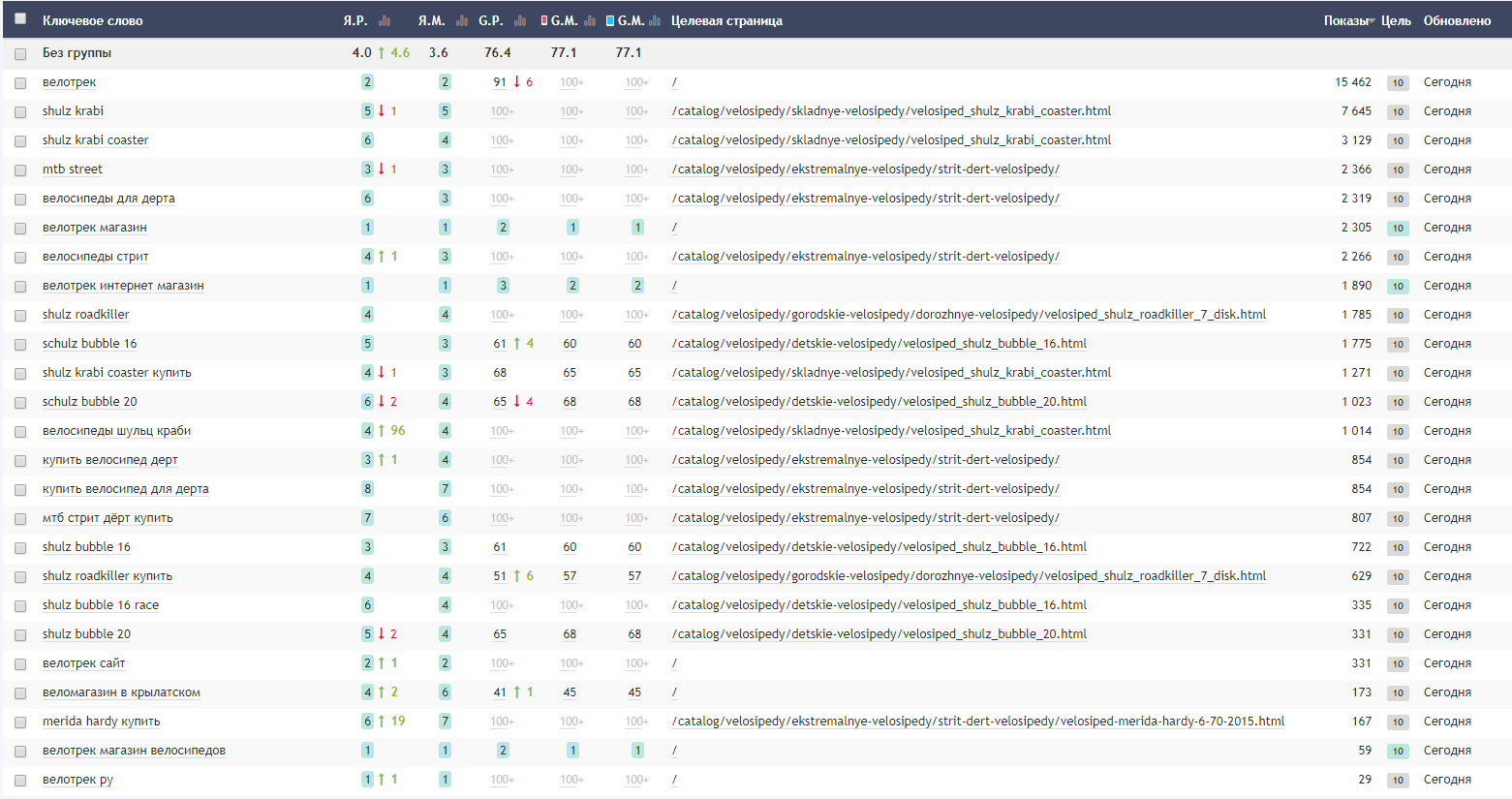This screenshot has width=1512, height=799.
Task: Select the checkbox for keyword 'велотрек'
Action: pos(20,82)
